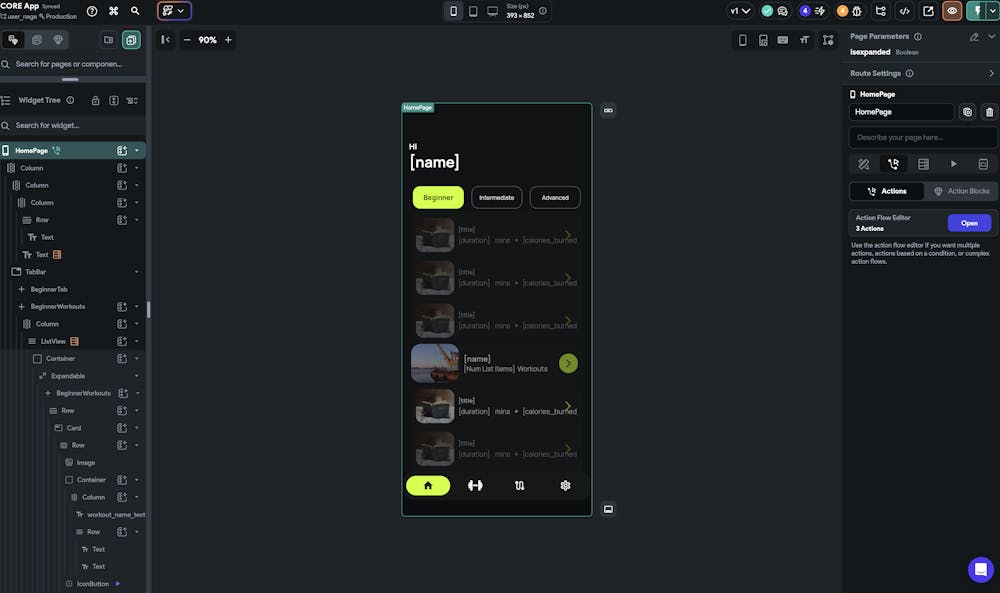Lock the Widget Tree with padlock icon

[95, 100]
